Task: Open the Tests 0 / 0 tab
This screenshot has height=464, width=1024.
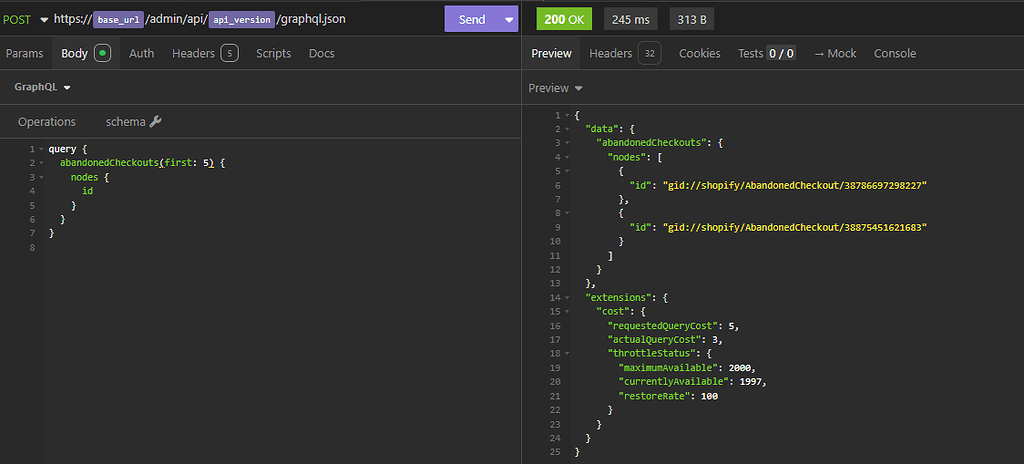Action: [766, 54]
